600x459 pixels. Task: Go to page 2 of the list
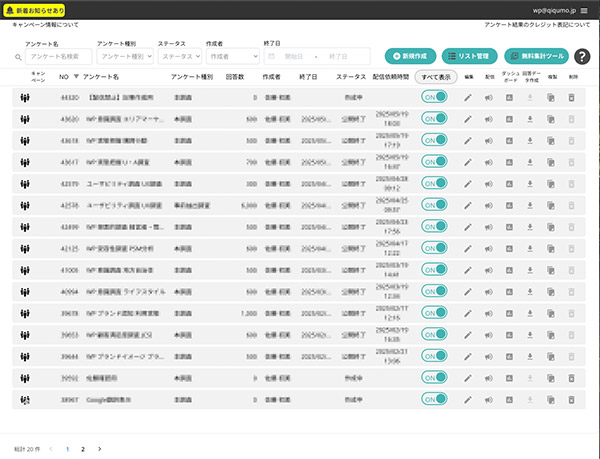click(83, 449)
